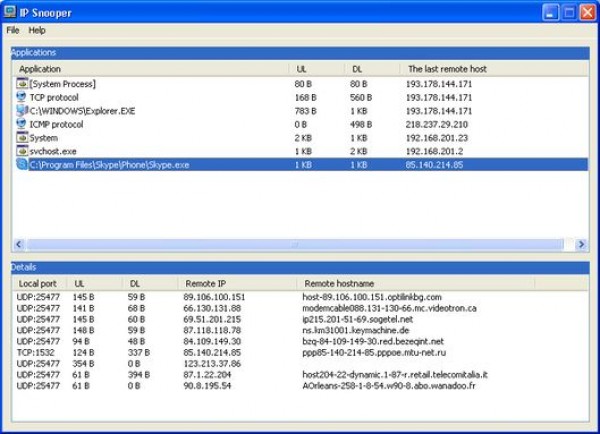Sort by The last remote host header
The height and width of the screenshot is (434, 600).
[x=494, y=69]
